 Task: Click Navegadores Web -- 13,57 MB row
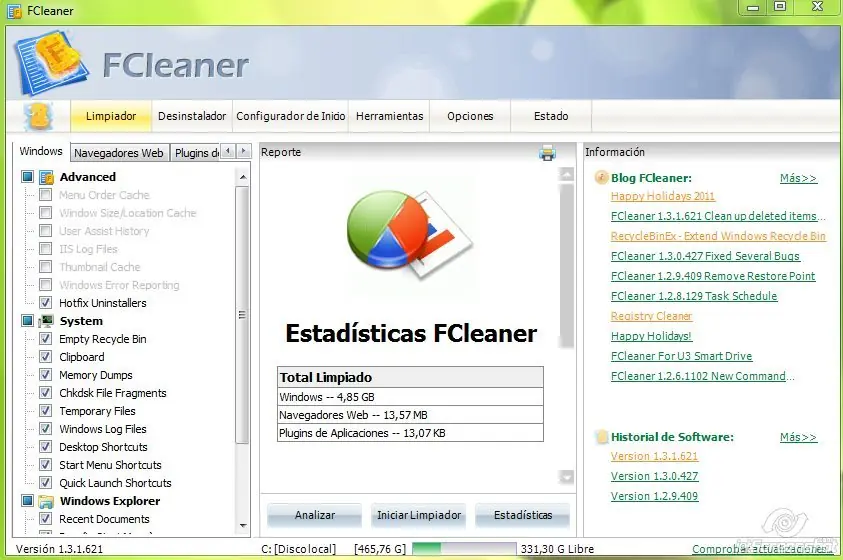410,415
